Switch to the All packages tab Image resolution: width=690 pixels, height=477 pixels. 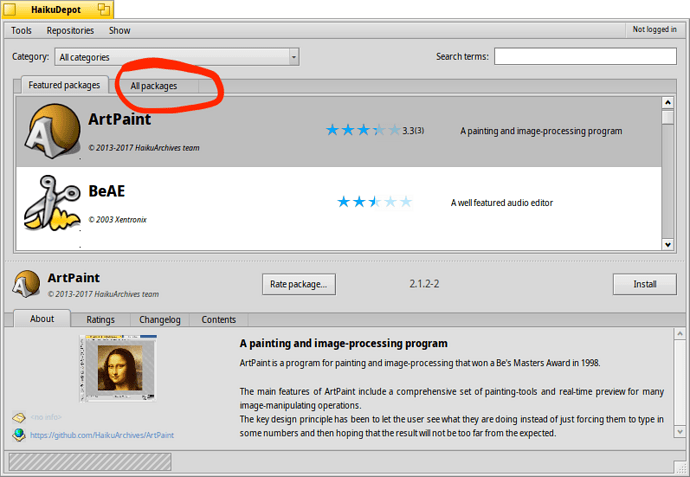(154, 86)
